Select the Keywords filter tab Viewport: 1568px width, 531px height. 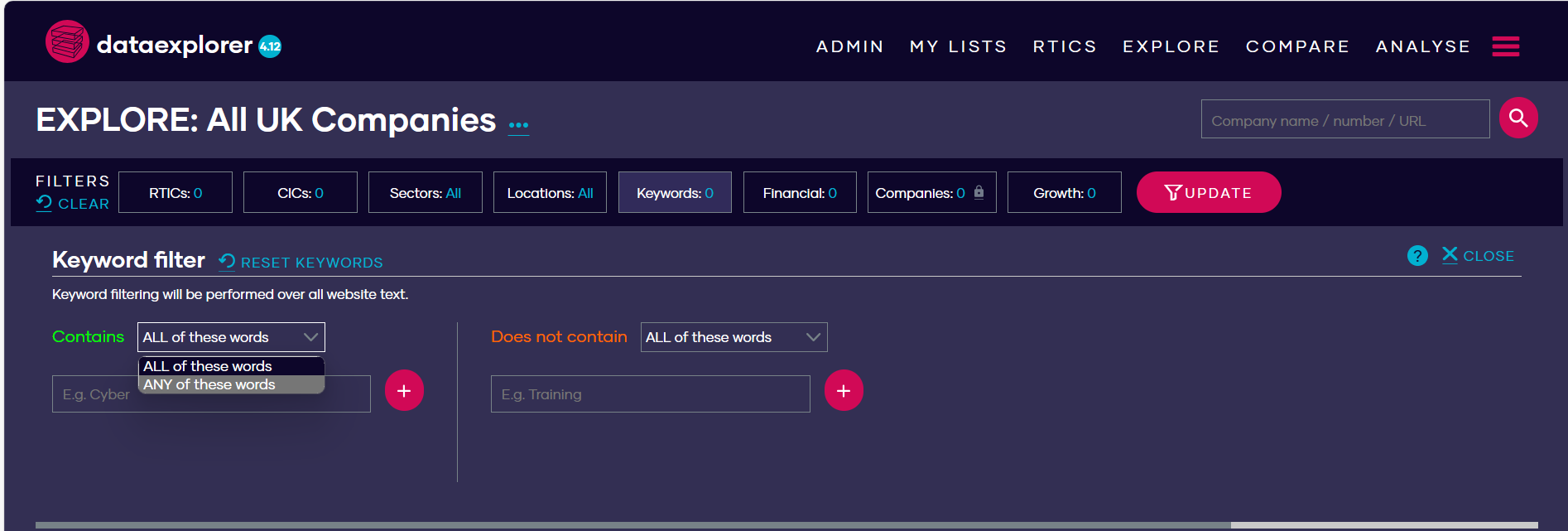point(675,192)
